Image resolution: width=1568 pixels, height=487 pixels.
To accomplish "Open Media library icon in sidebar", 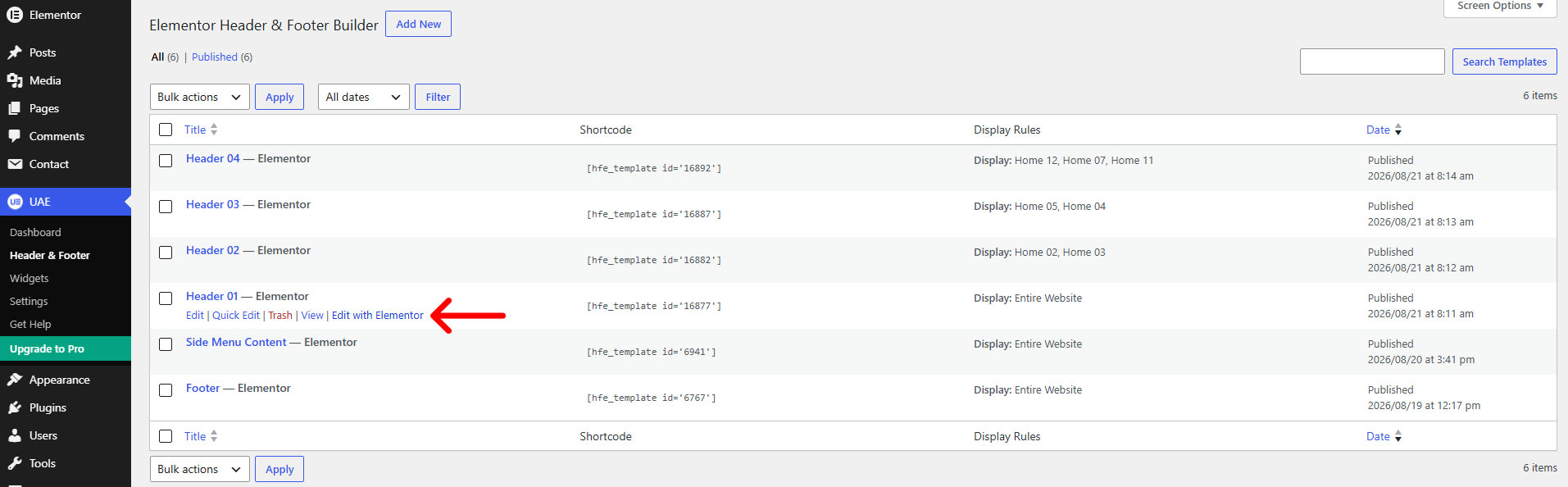I will (x=15, y=80).
